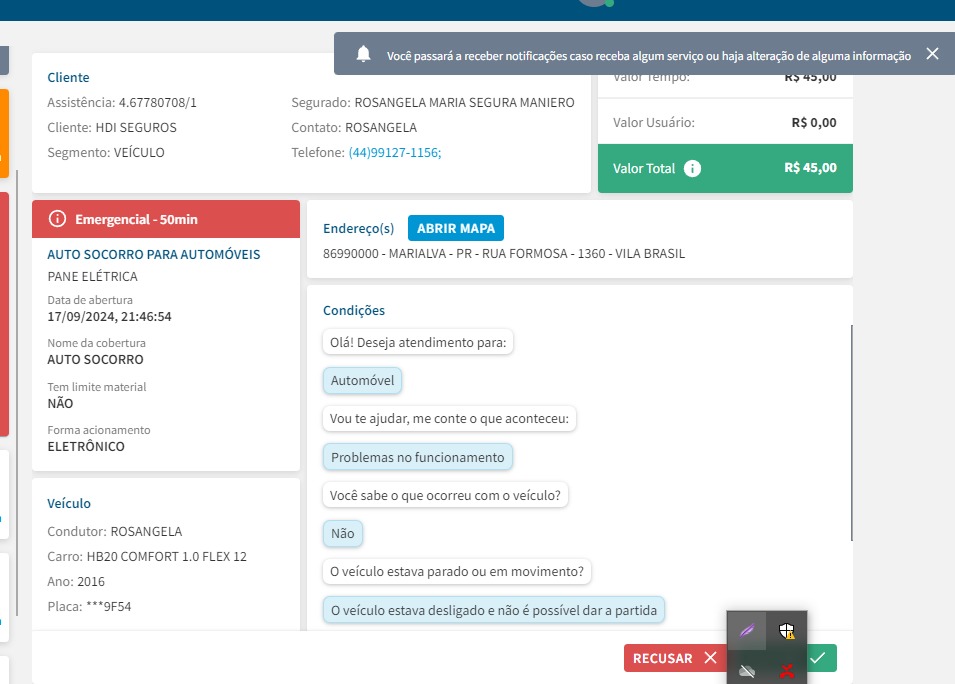Open the Valor Total info icon
The height and width of the screenshot is (684, 955).
click(x=692, y=169)
